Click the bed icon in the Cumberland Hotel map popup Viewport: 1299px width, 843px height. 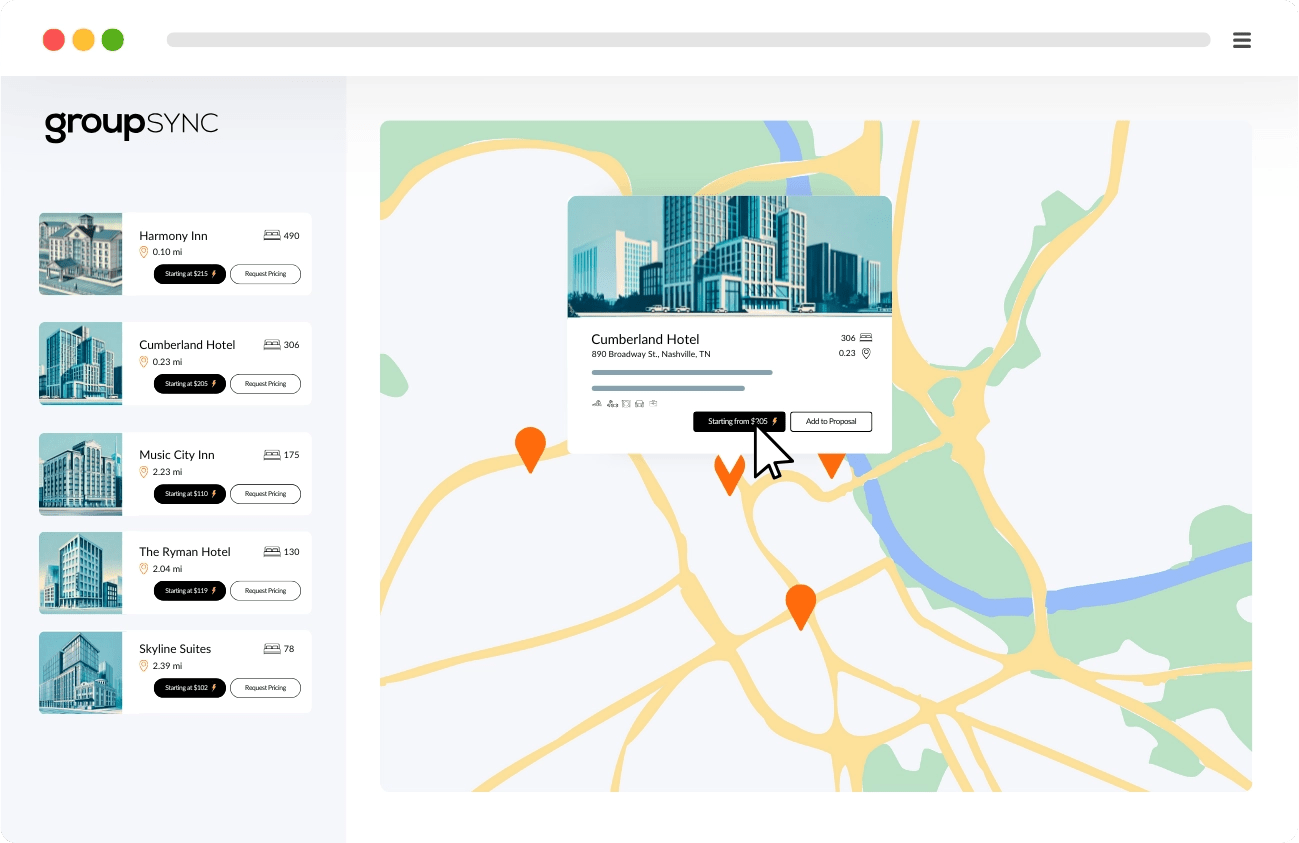pyautogui.click(x=866, y=338)
